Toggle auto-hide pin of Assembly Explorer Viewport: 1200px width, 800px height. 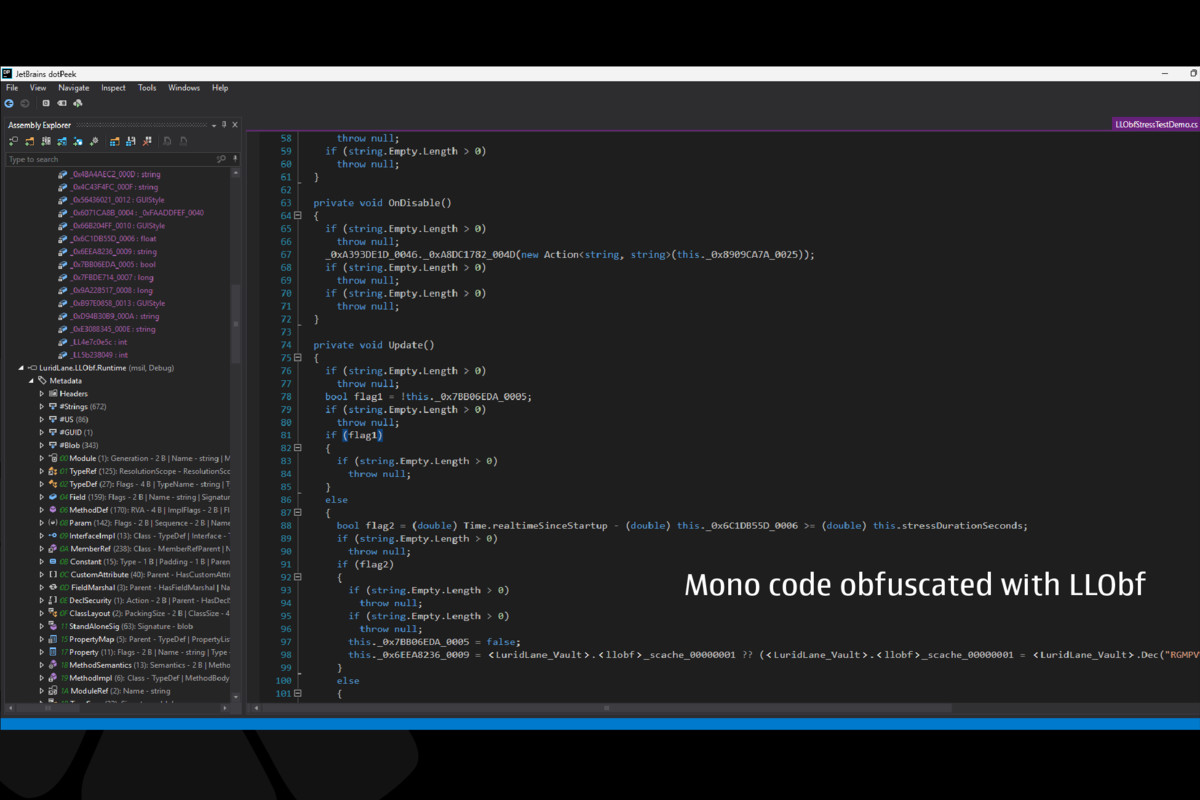point(224,125)
